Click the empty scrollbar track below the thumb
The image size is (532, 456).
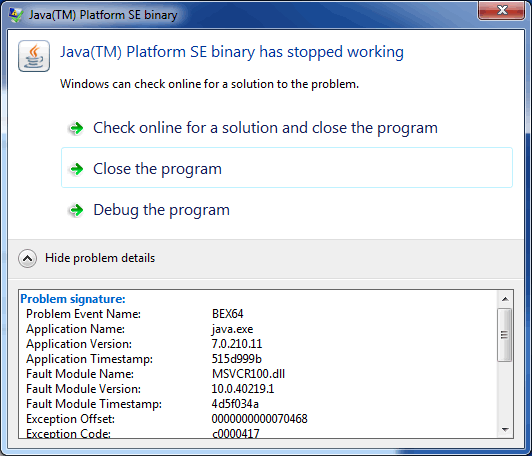(505, 392)
